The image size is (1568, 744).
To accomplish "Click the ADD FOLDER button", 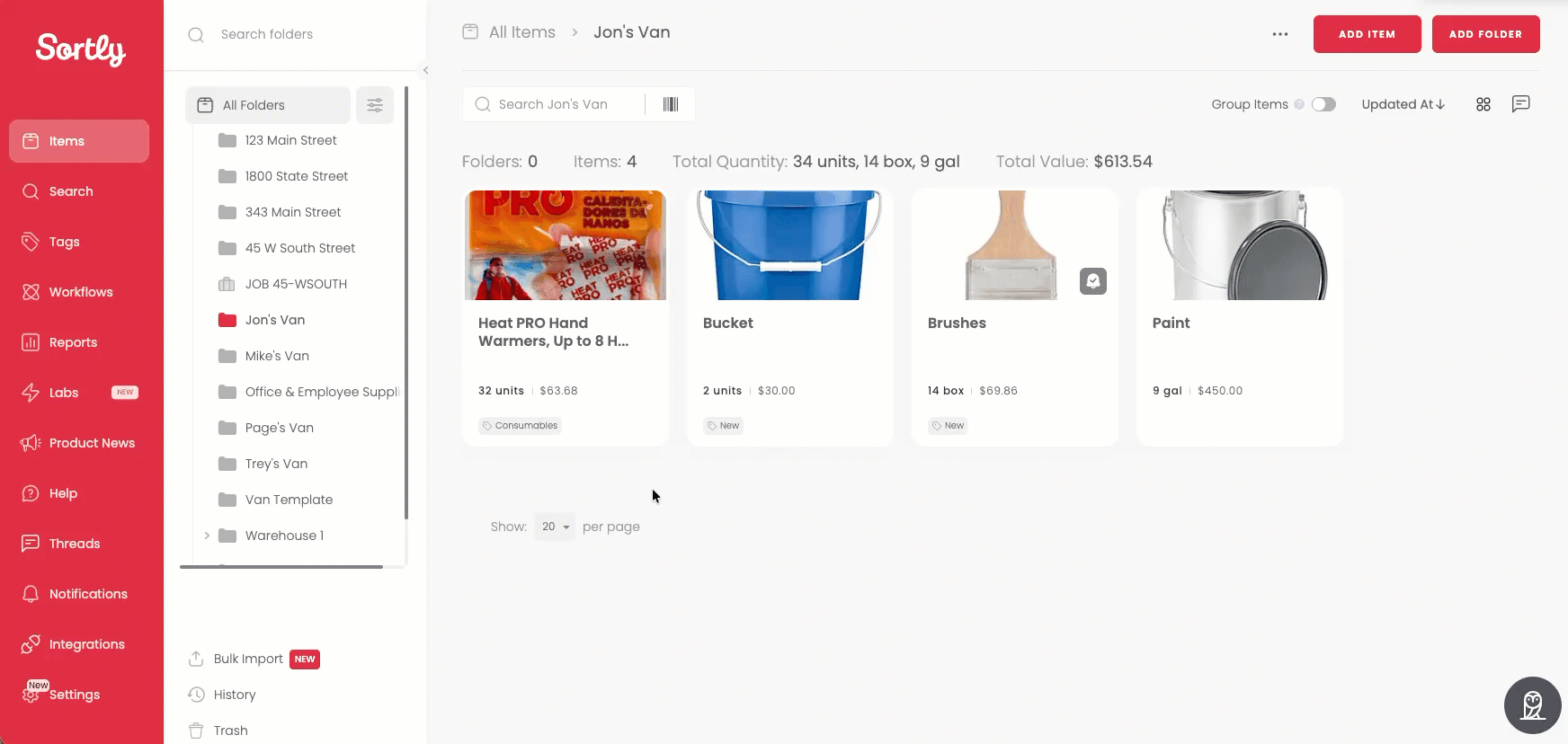I will click(x=1485, y=34).
